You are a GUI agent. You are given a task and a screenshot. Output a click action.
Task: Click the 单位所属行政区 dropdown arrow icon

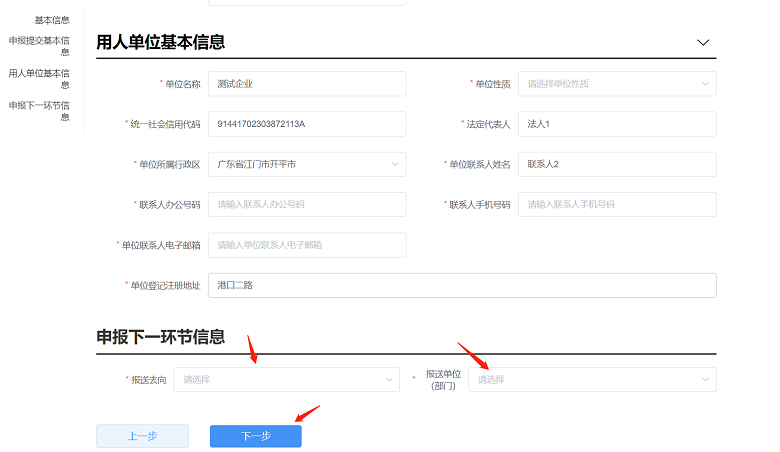(x=395, y=164)
